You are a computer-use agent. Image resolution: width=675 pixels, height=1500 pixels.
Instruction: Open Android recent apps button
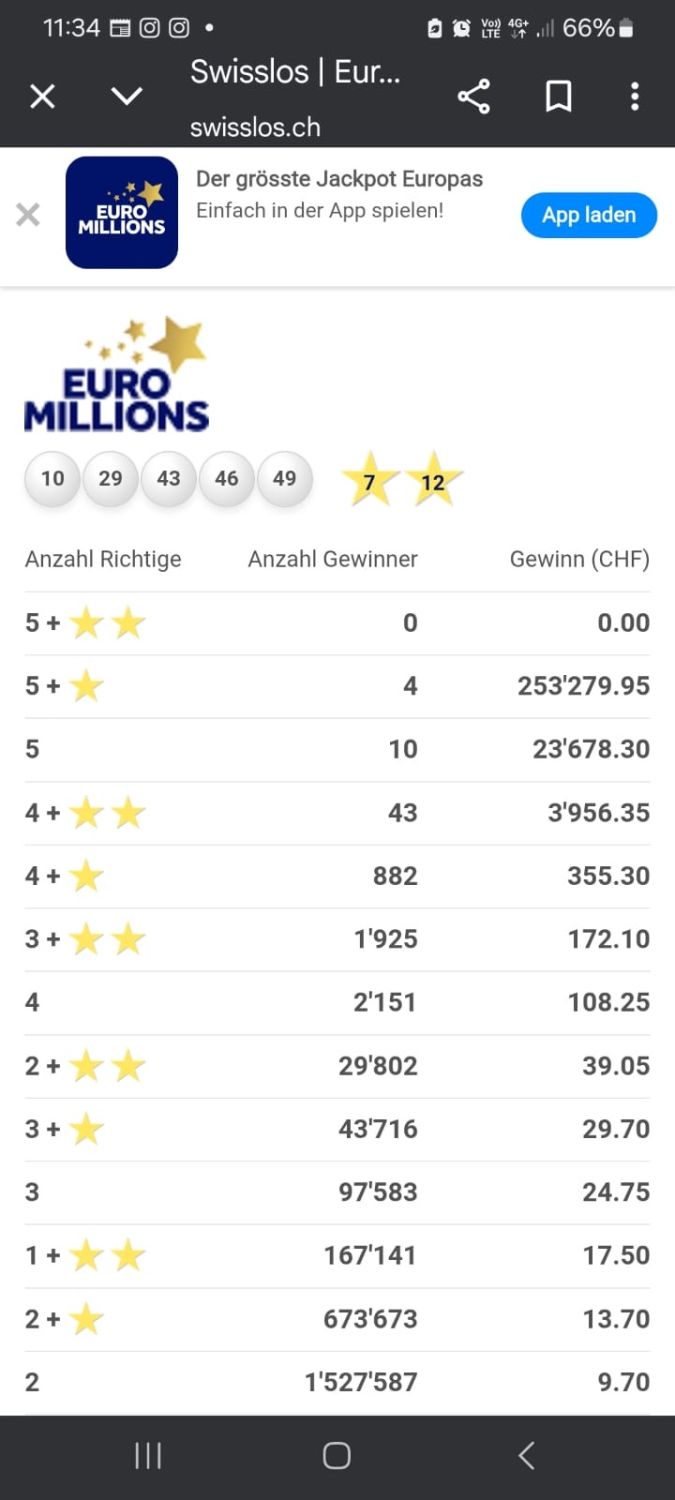coord(148,1456)
